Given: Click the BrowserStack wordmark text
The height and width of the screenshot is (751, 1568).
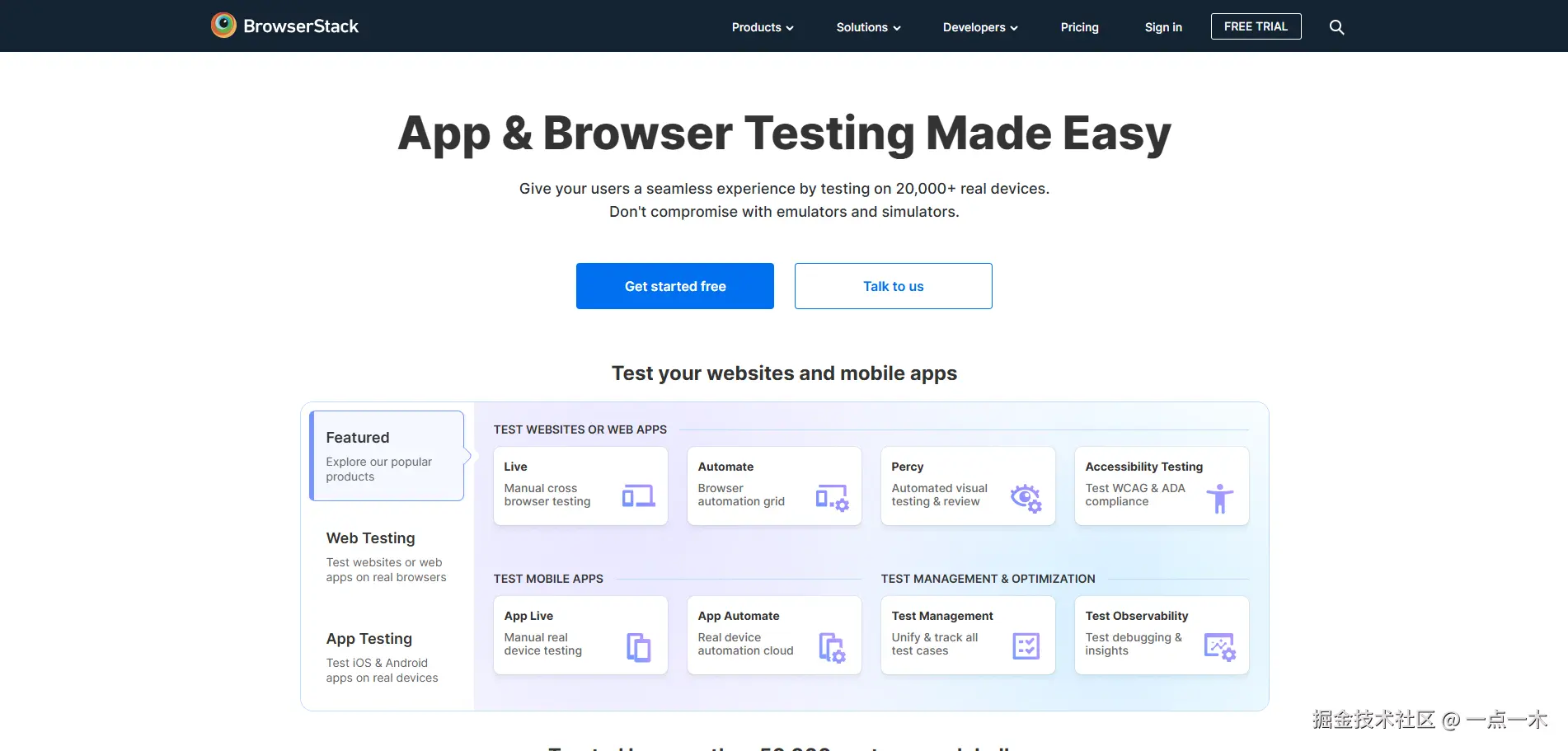Looking at the screenshot, I should coord(301,26).
